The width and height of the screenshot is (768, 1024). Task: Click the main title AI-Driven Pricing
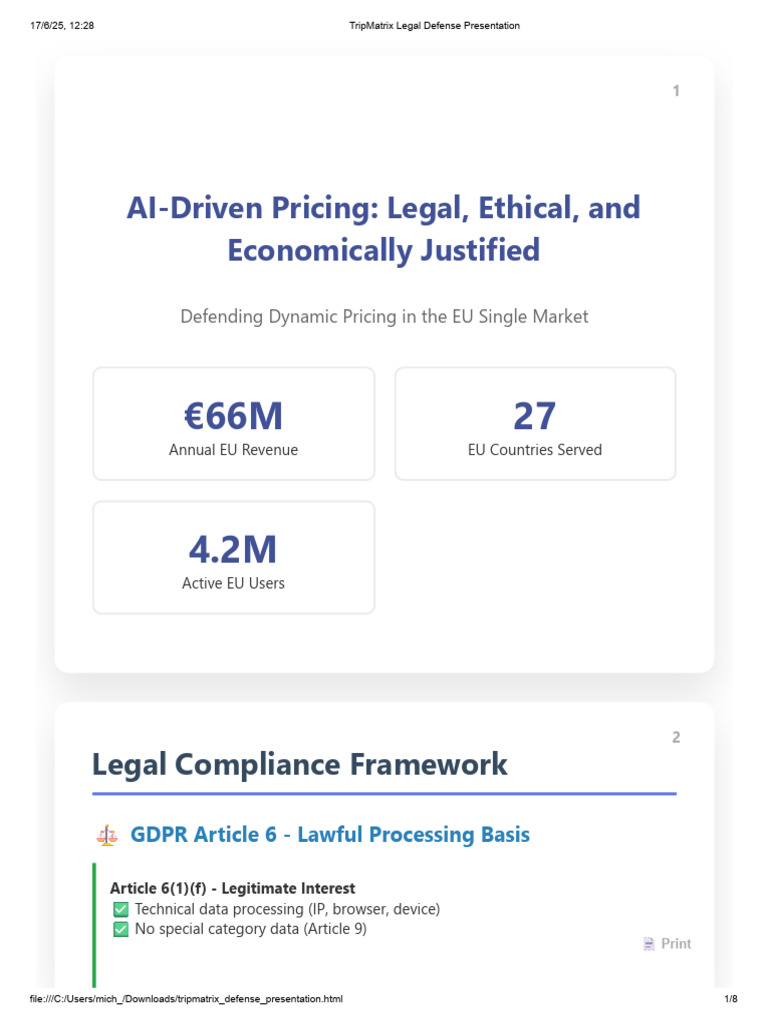point(383,229)
